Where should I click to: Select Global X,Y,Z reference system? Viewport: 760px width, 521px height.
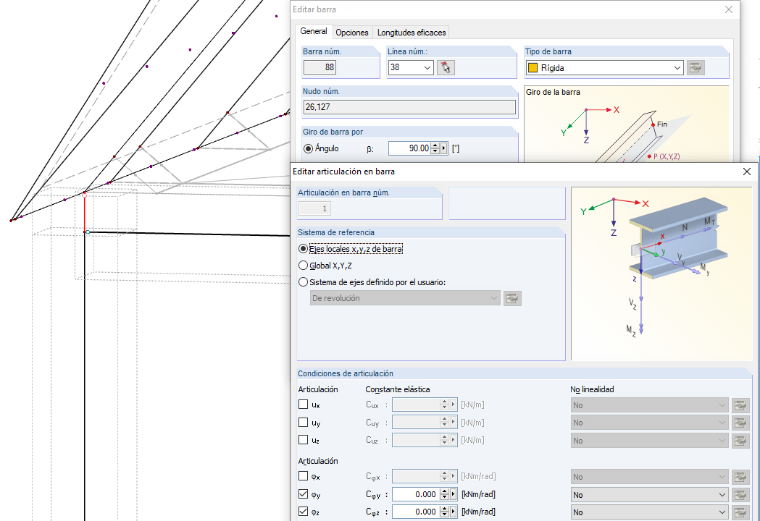tap(303, 266)
